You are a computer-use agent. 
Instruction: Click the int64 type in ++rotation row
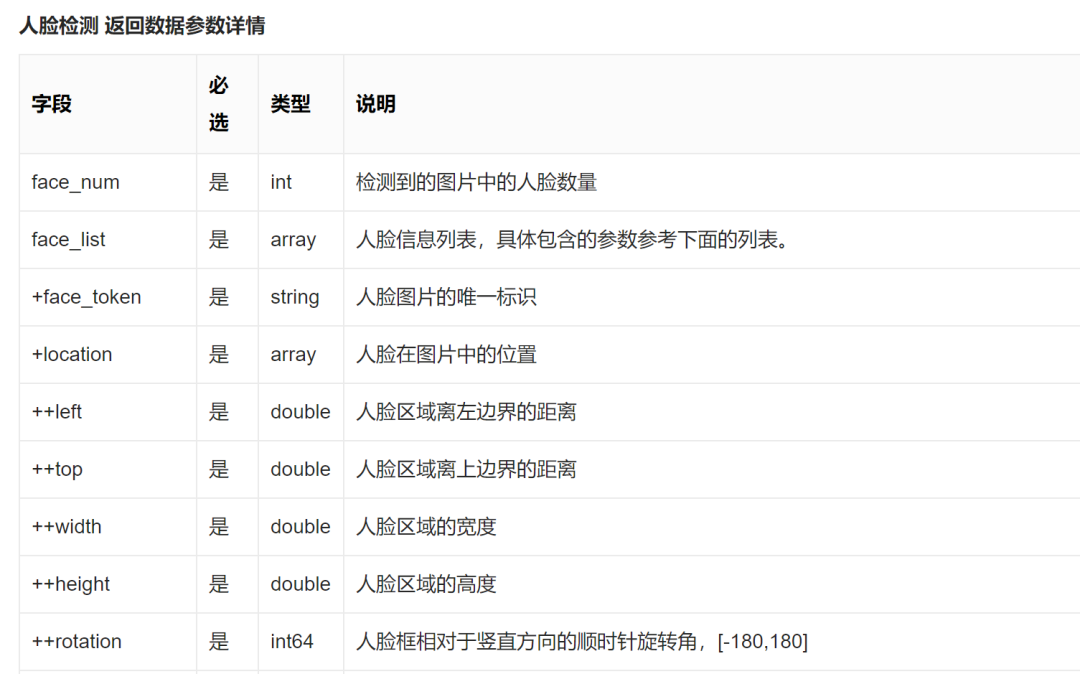(291, 642)
